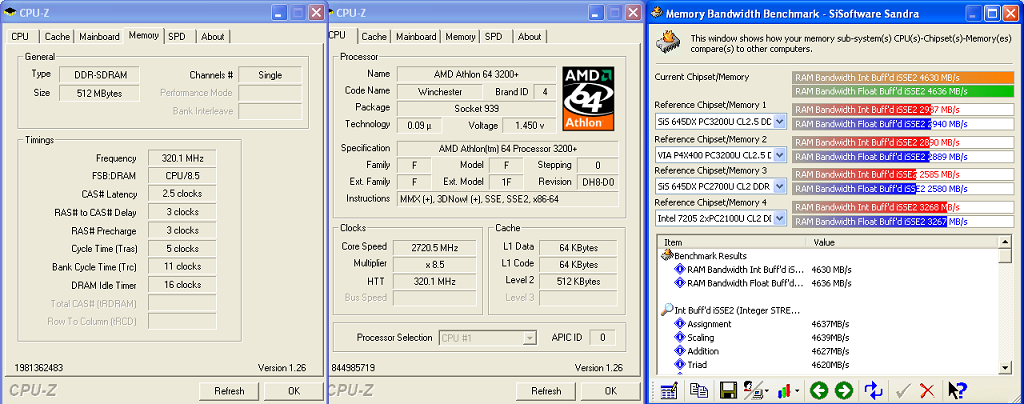This screenshot has height=404, width=1024.
Task: Click the memory Frequency 320.1 MHz field
Action: (181, 158)
